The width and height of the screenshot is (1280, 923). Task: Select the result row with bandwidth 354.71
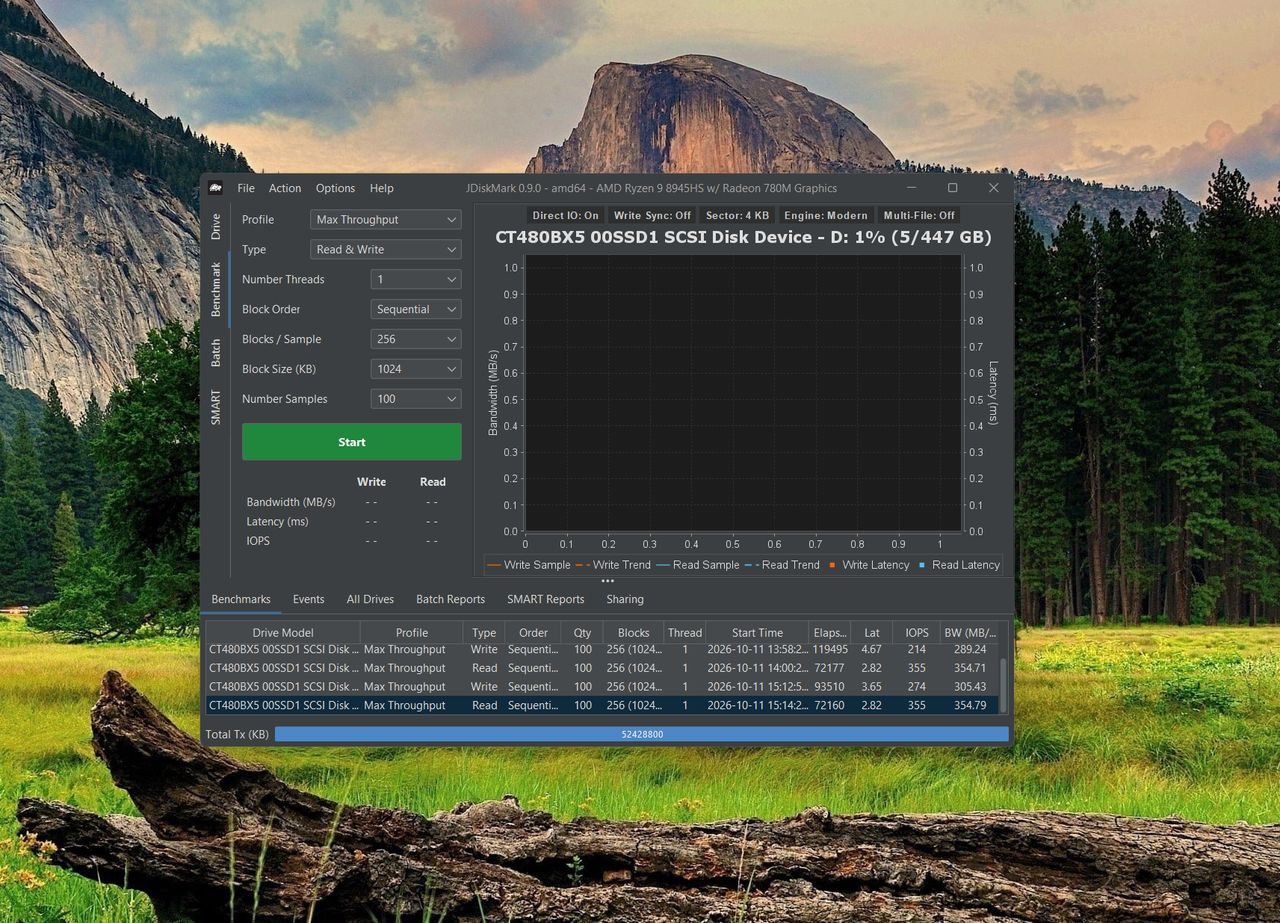(602, 668)
